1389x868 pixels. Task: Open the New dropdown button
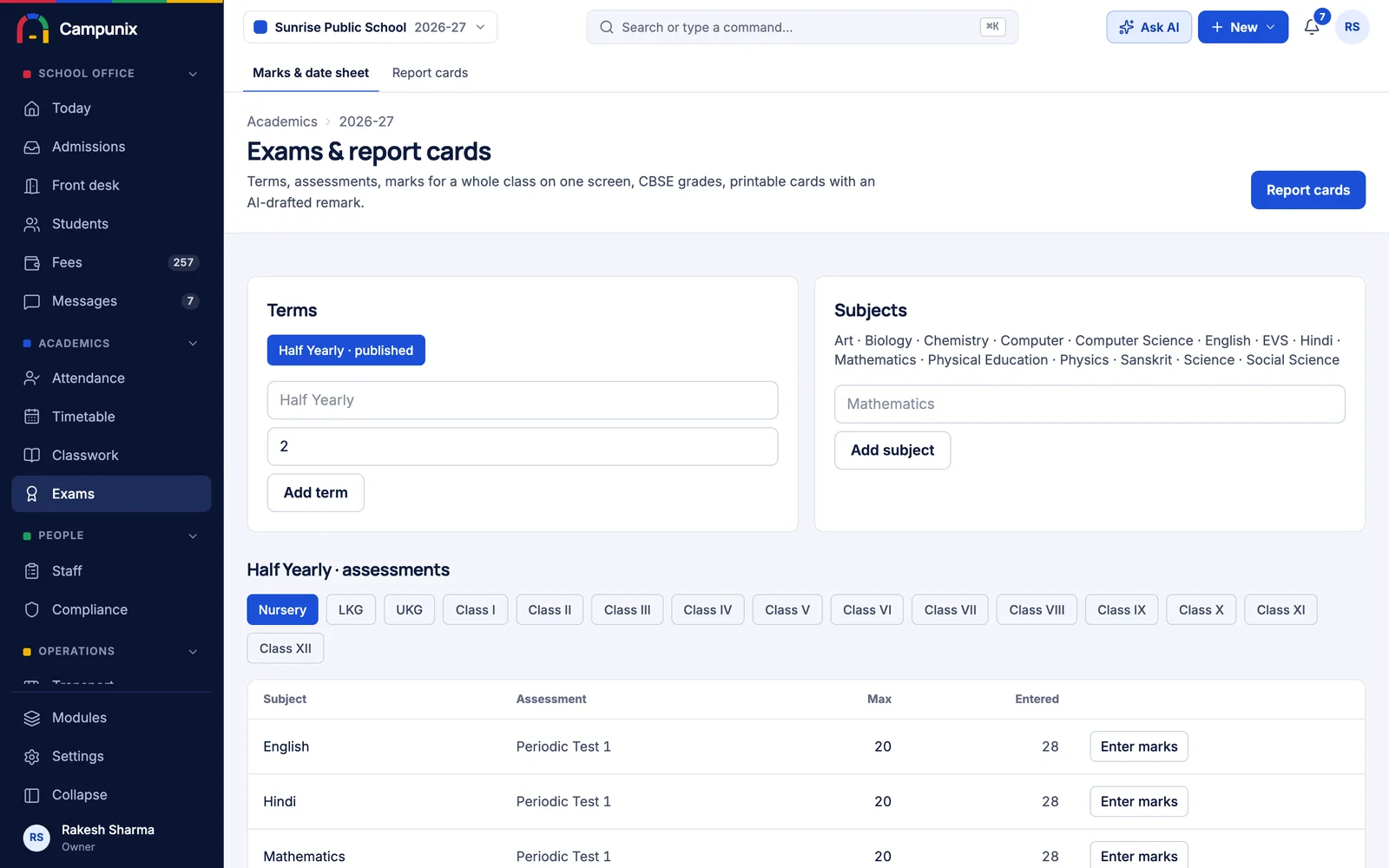1242,27
